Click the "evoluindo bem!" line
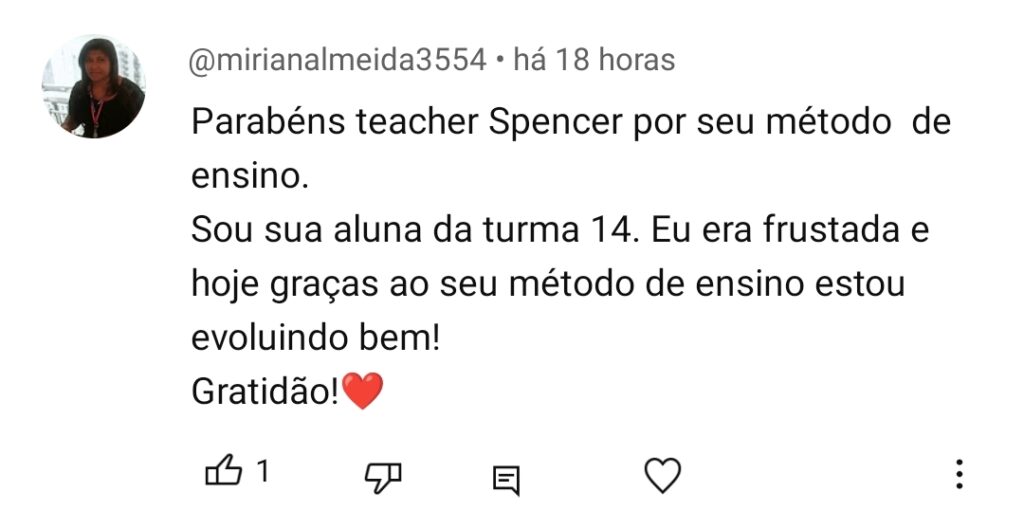 [x=315, y=338]
